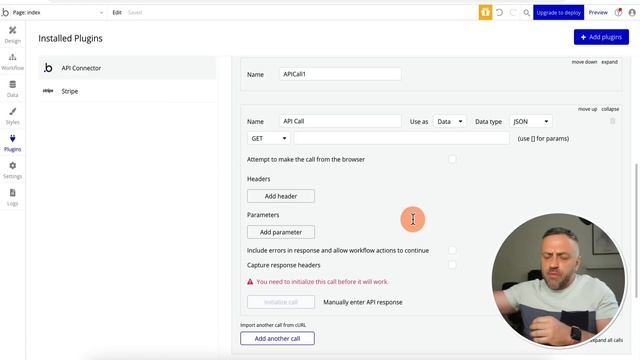Screen dimensions: 640x360
Task: Open the Plugins tab icon
Action: click(x=13, y=139)
